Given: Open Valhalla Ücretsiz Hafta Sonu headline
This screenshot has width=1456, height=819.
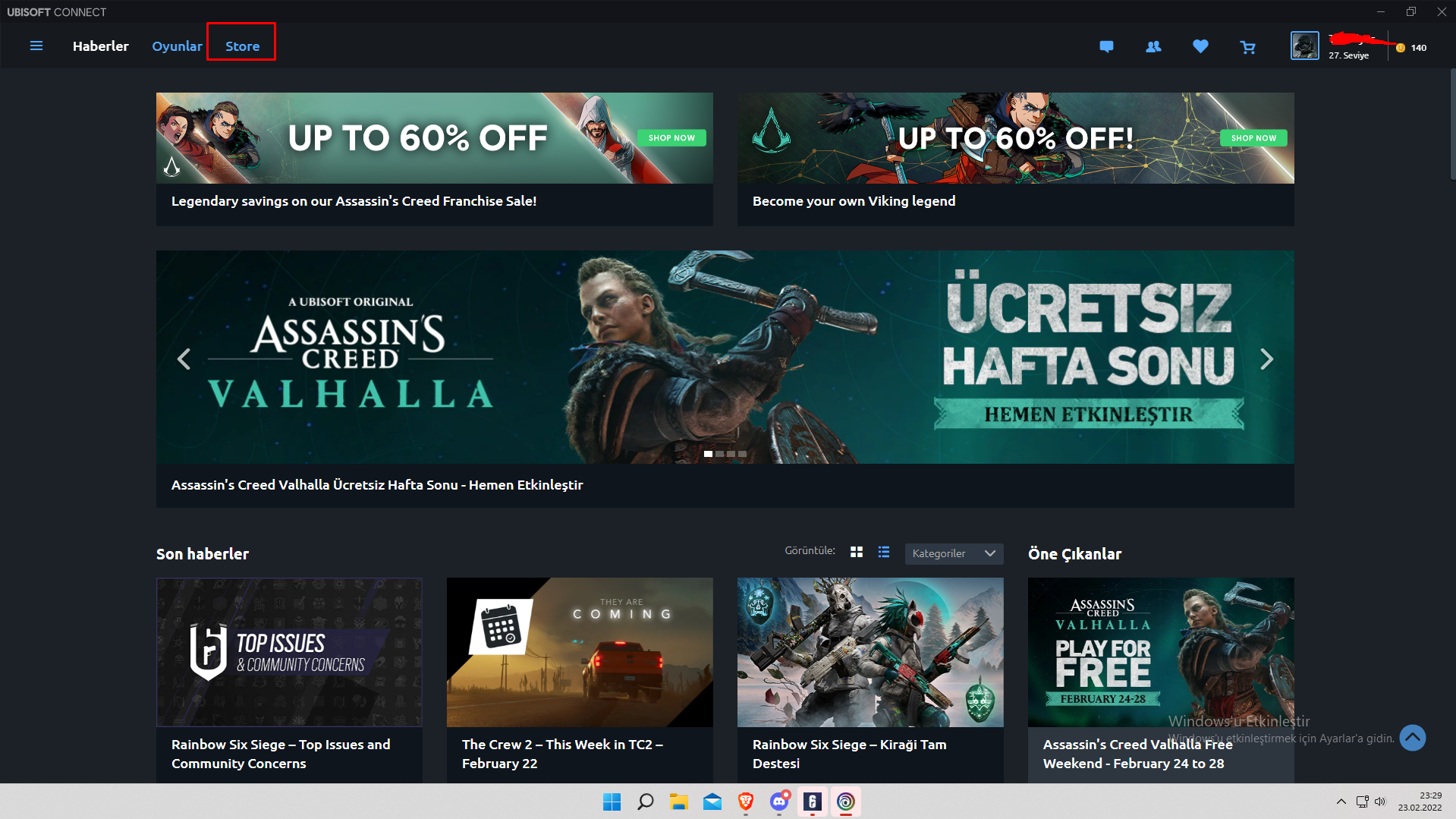Looking at the screenshot, I should [x=377, y=485].
